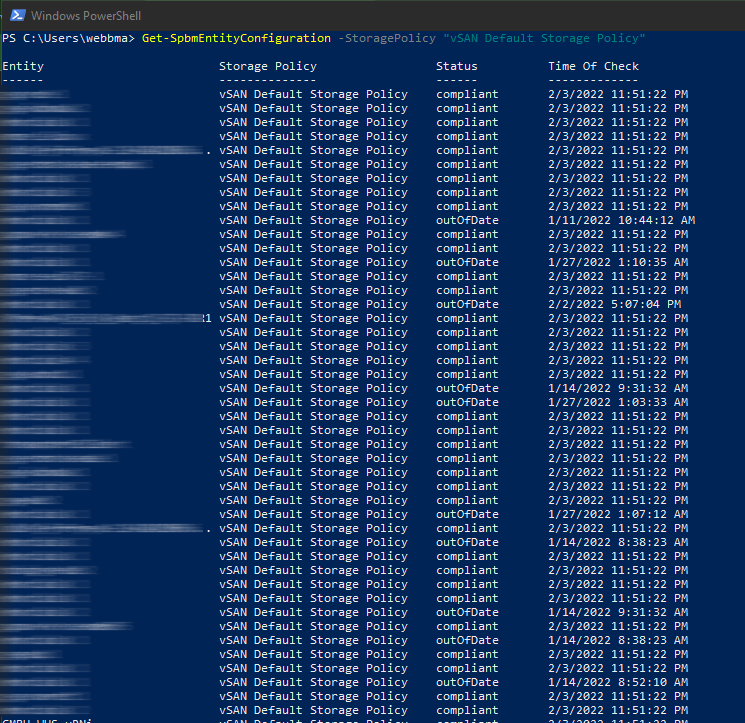Click the Storage Policy cell in the 1/11/2022 10:44:12 row

pyautogui.click(x=314, y=221)
